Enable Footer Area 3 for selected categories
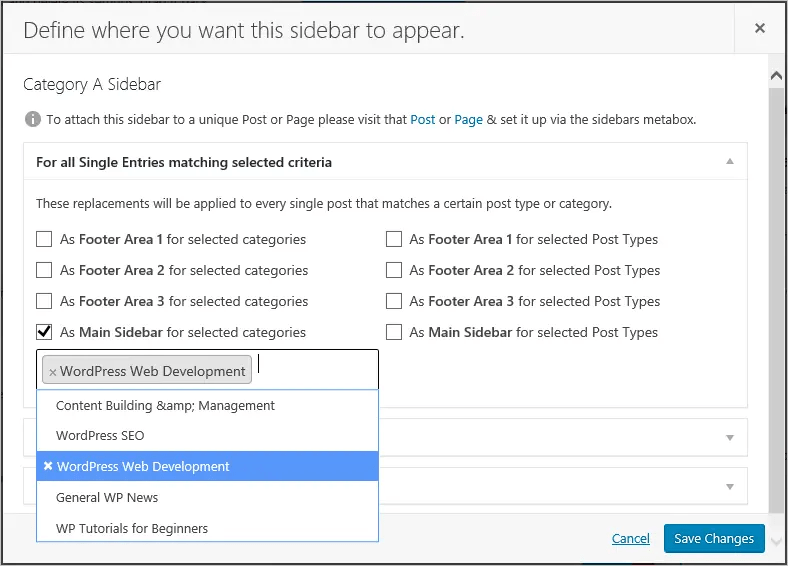Screen dimensions: 788x566 point(44,301)
